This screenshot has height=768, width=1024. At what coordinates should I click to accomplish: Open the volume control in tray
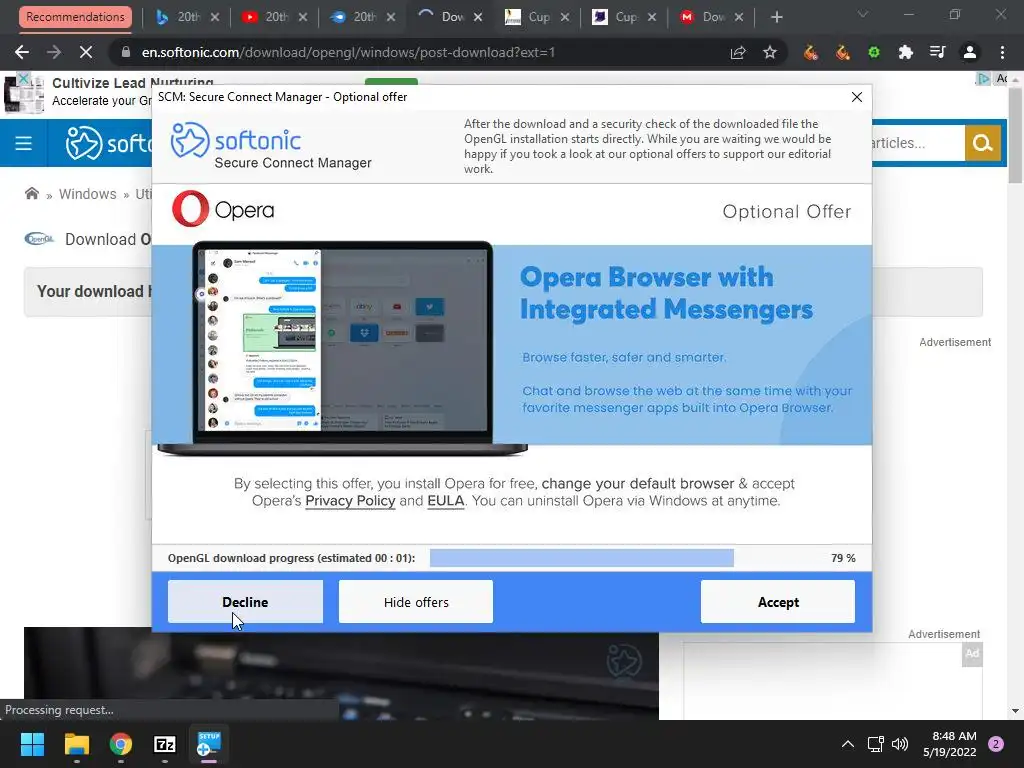click(900, 744)
